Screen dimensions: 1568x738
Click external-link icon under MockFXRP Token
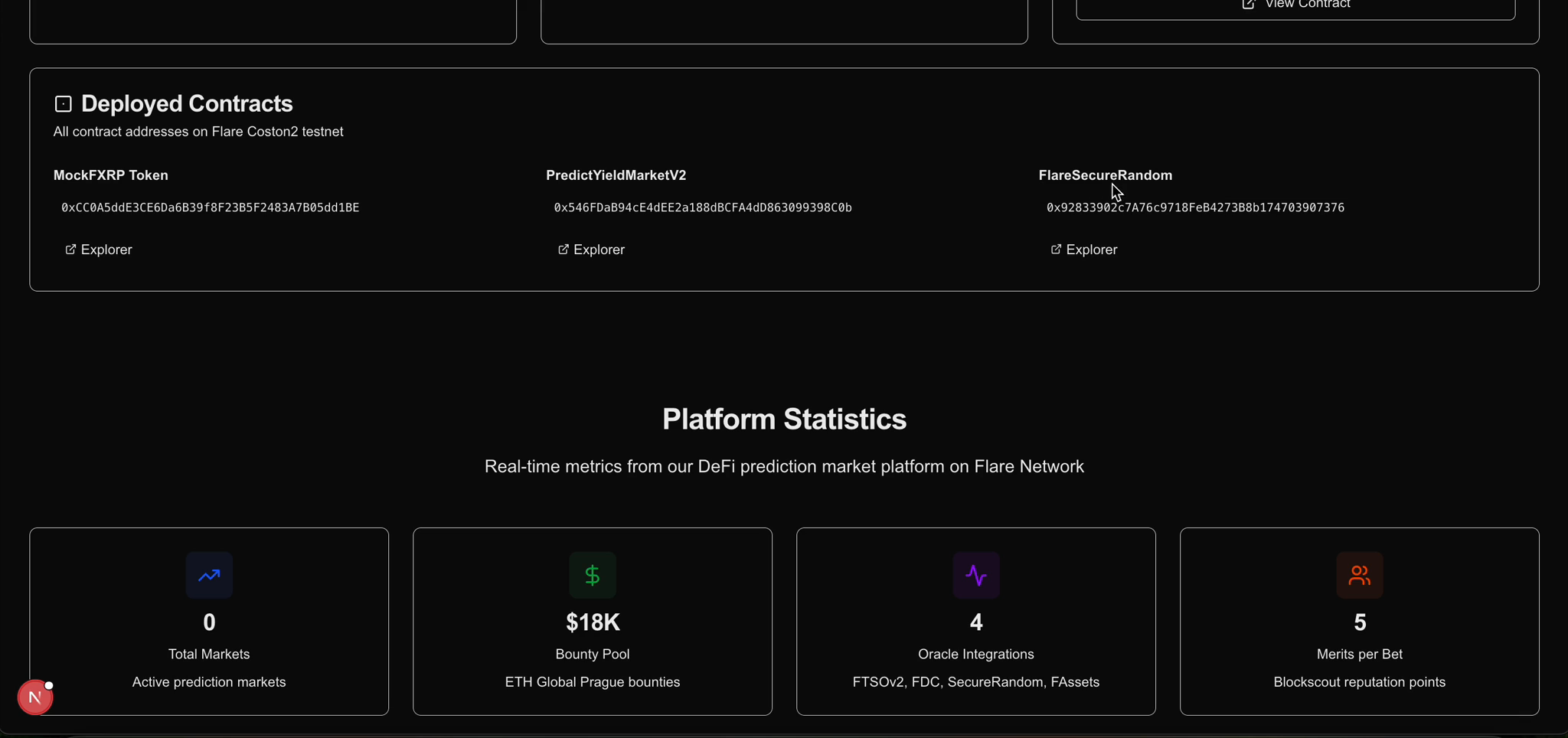[x=70, y=250]
